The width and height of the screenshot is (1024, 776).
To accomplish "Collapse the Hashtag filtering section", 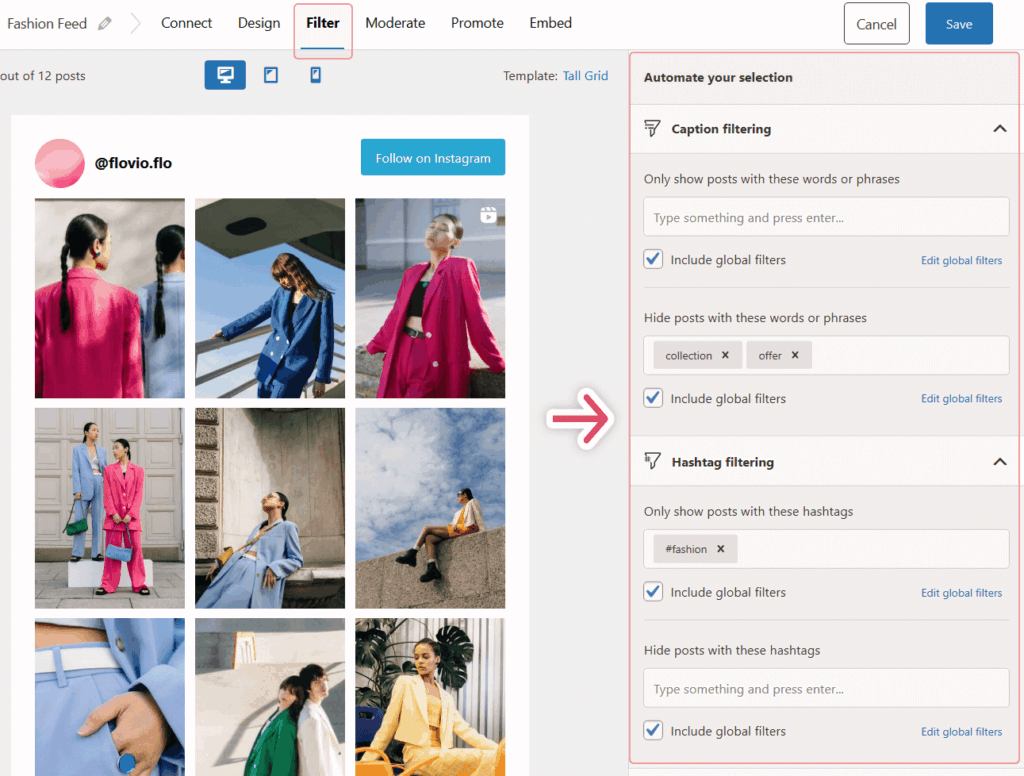I will click(1000, 462).
